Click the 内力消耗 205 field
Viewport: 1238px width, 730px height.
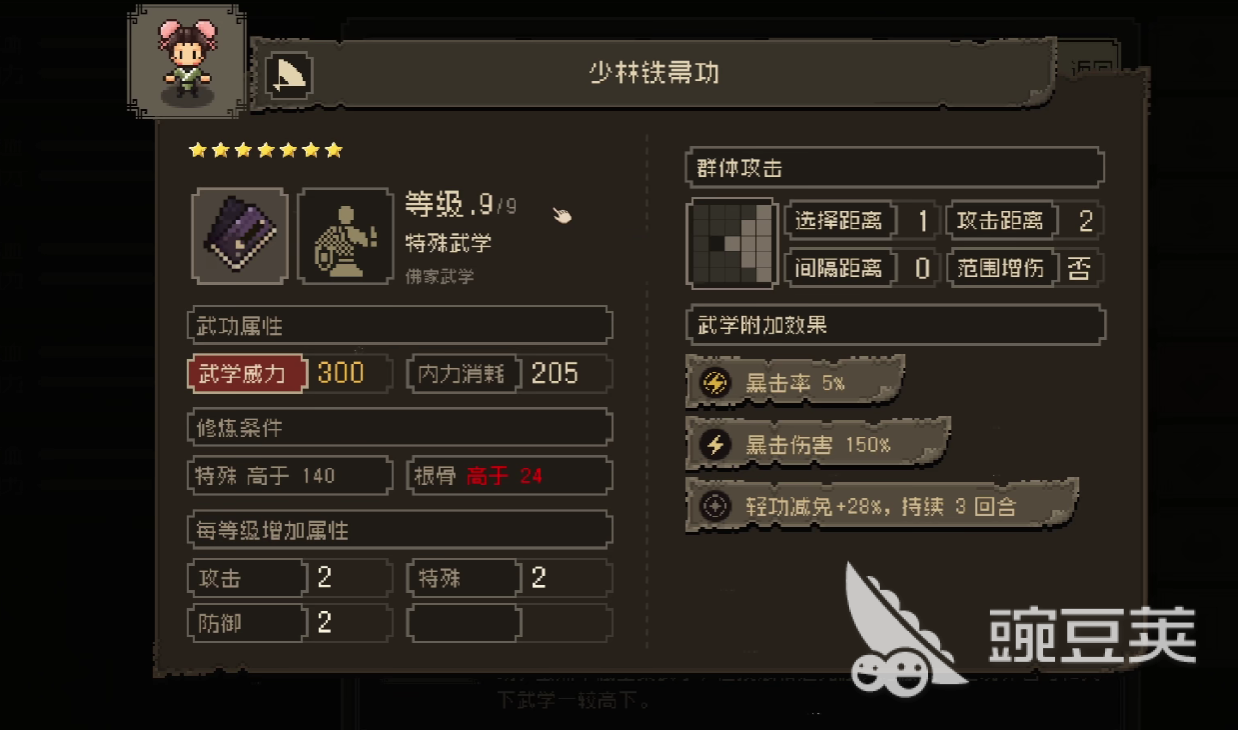click(x=510, y=374)
